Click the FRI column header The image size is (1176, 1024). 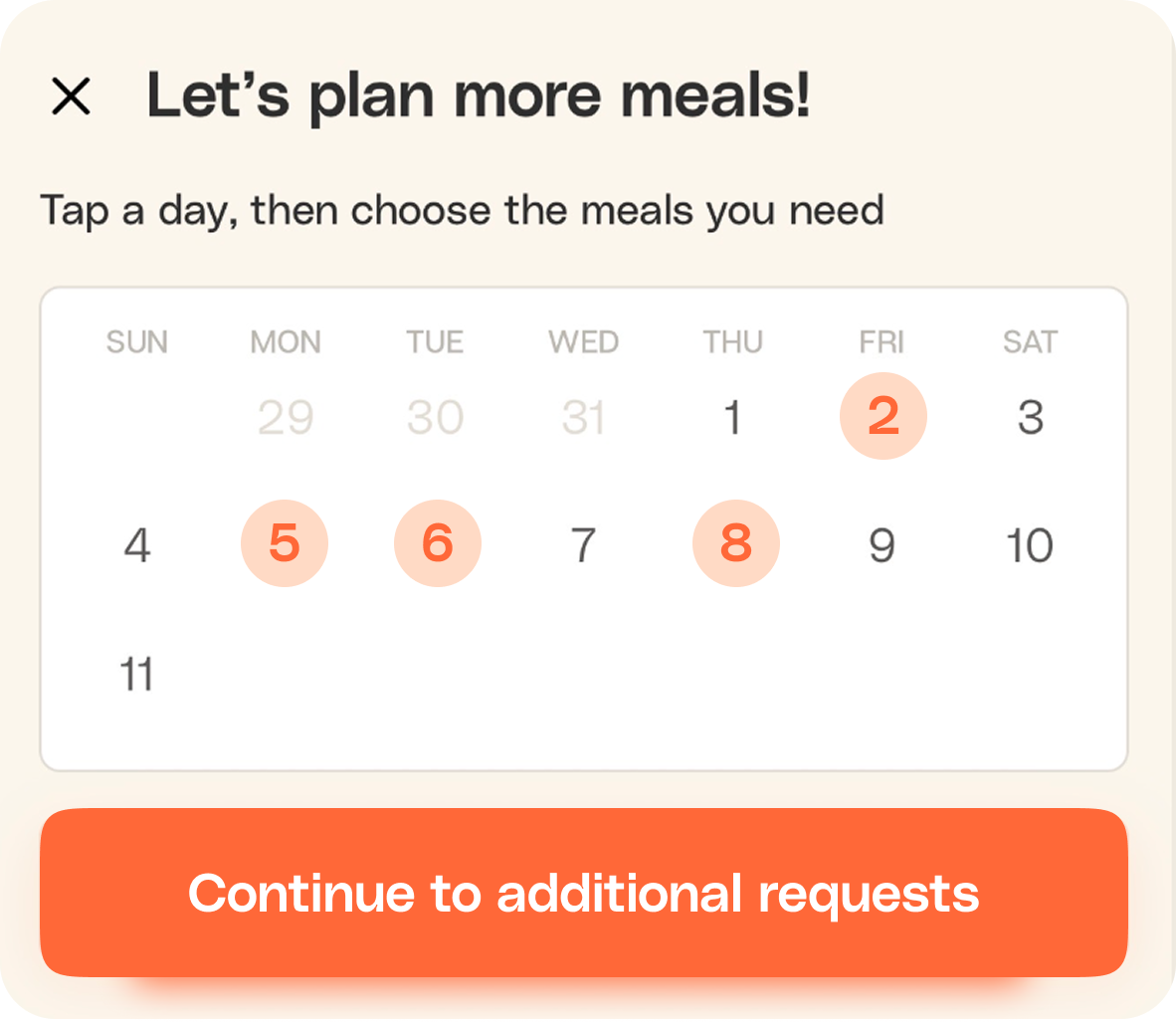point(882,341)
